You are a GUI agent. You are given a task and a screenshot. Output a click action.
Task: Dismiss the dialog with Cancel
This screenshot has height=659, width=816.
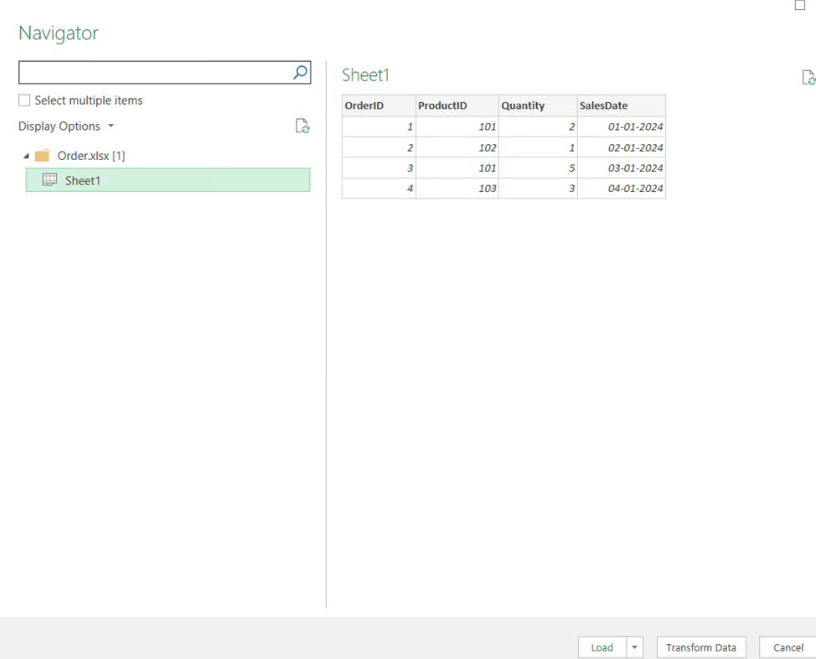click(787, 647)
